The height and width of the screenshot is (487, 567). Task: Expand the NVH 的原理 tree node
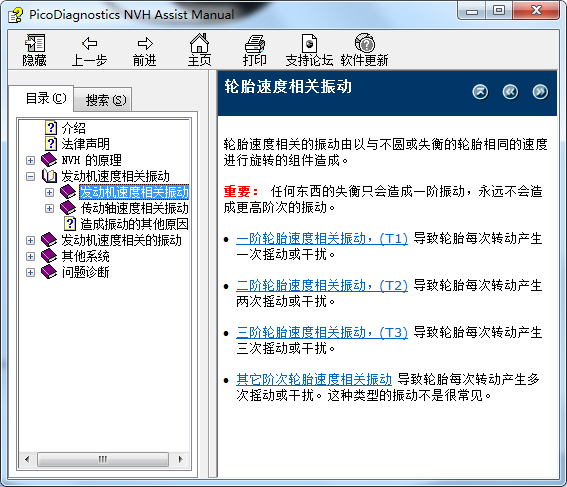click(x=31, y=161)
